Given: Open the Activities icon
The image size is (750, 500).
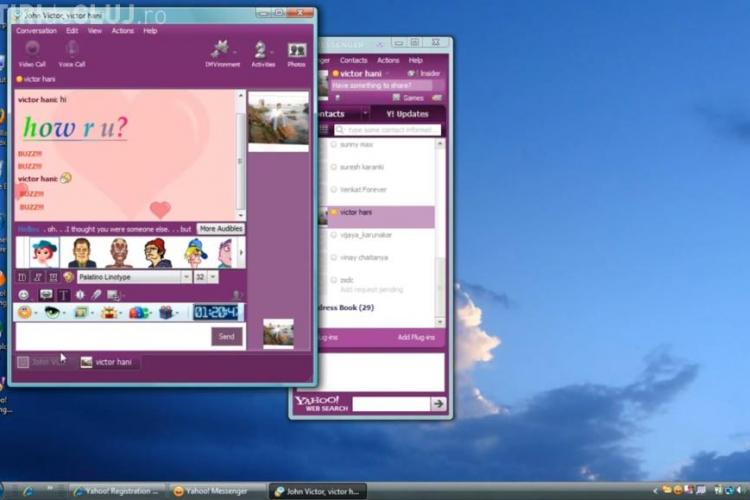Looking at the screenshot, I should coord(263,52).
